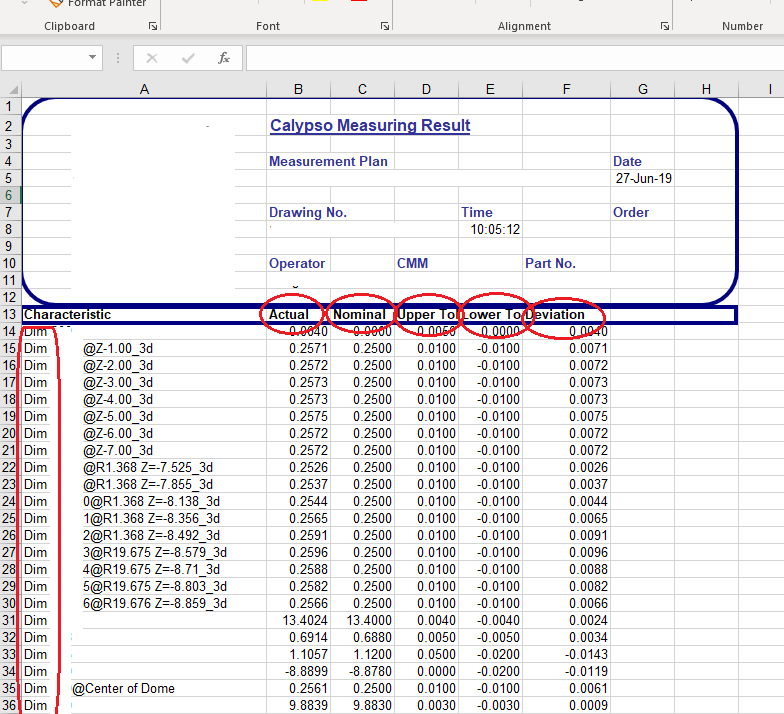The height and width of the screenshot is (714, 784).
Task: Click the formula bar Enter checkmark icon
Action: [x=188, y=58]
